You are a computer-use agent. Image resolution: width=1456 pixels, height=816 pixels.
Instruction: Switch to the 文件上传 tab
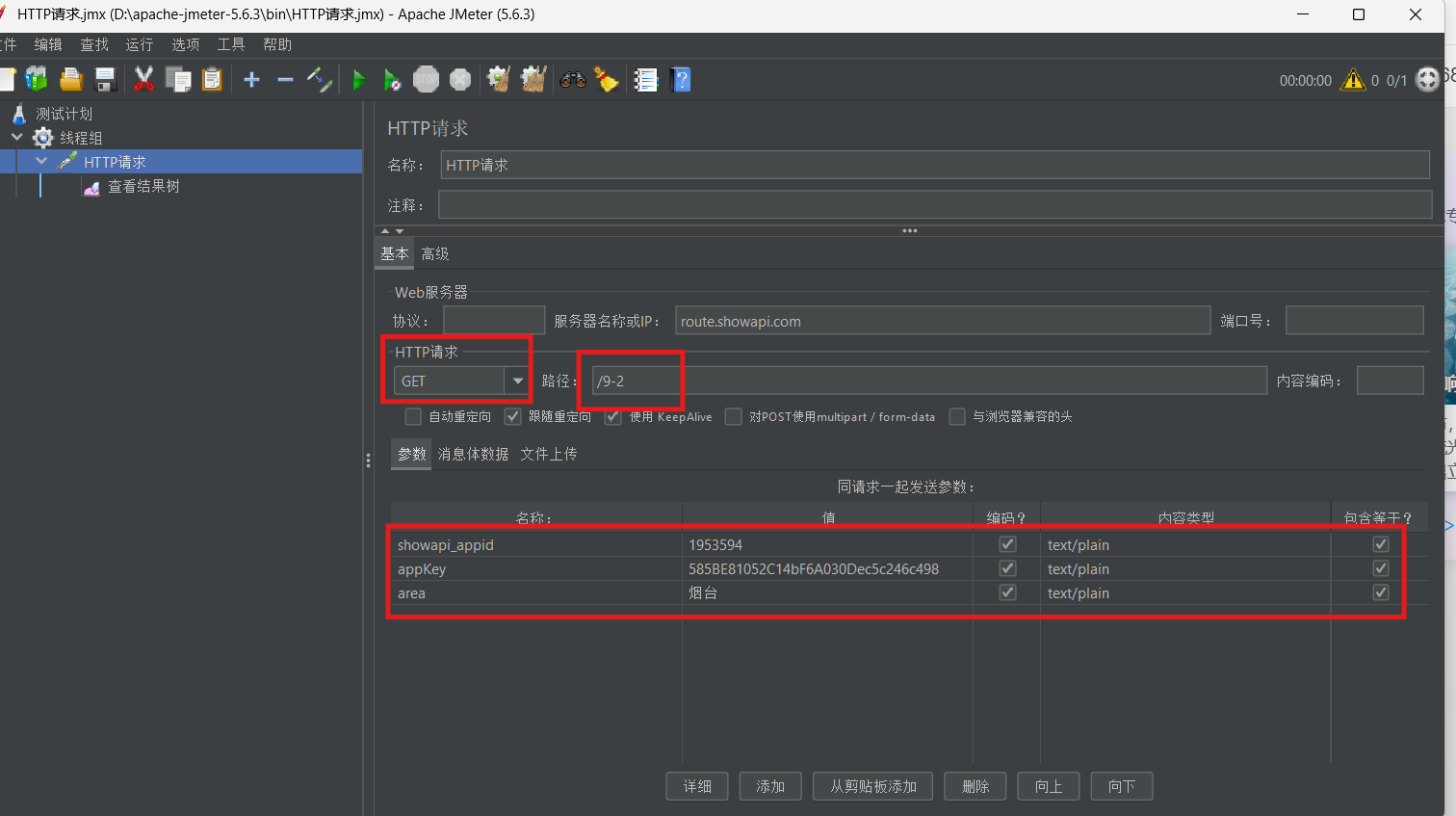[549, 454]
